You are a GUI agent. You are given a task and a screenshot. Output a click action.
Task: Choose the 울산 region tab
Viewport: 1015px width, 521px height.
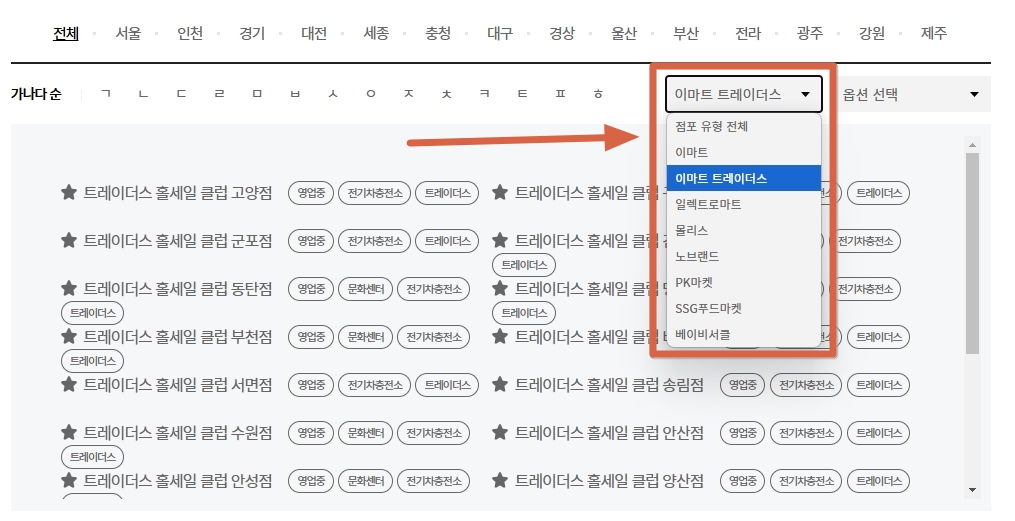coord(624,32)
